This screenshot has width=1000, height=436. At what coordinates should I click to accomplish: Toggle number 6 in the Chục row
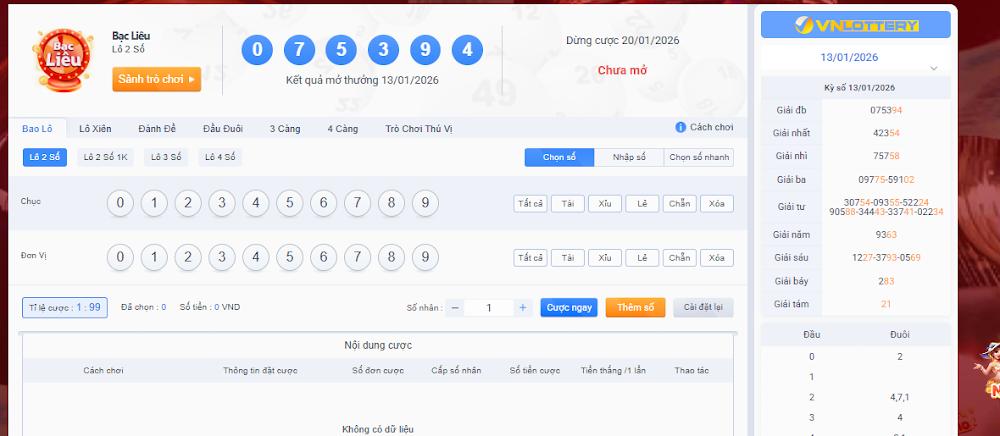pyautogui.click(x=323, y=203)
